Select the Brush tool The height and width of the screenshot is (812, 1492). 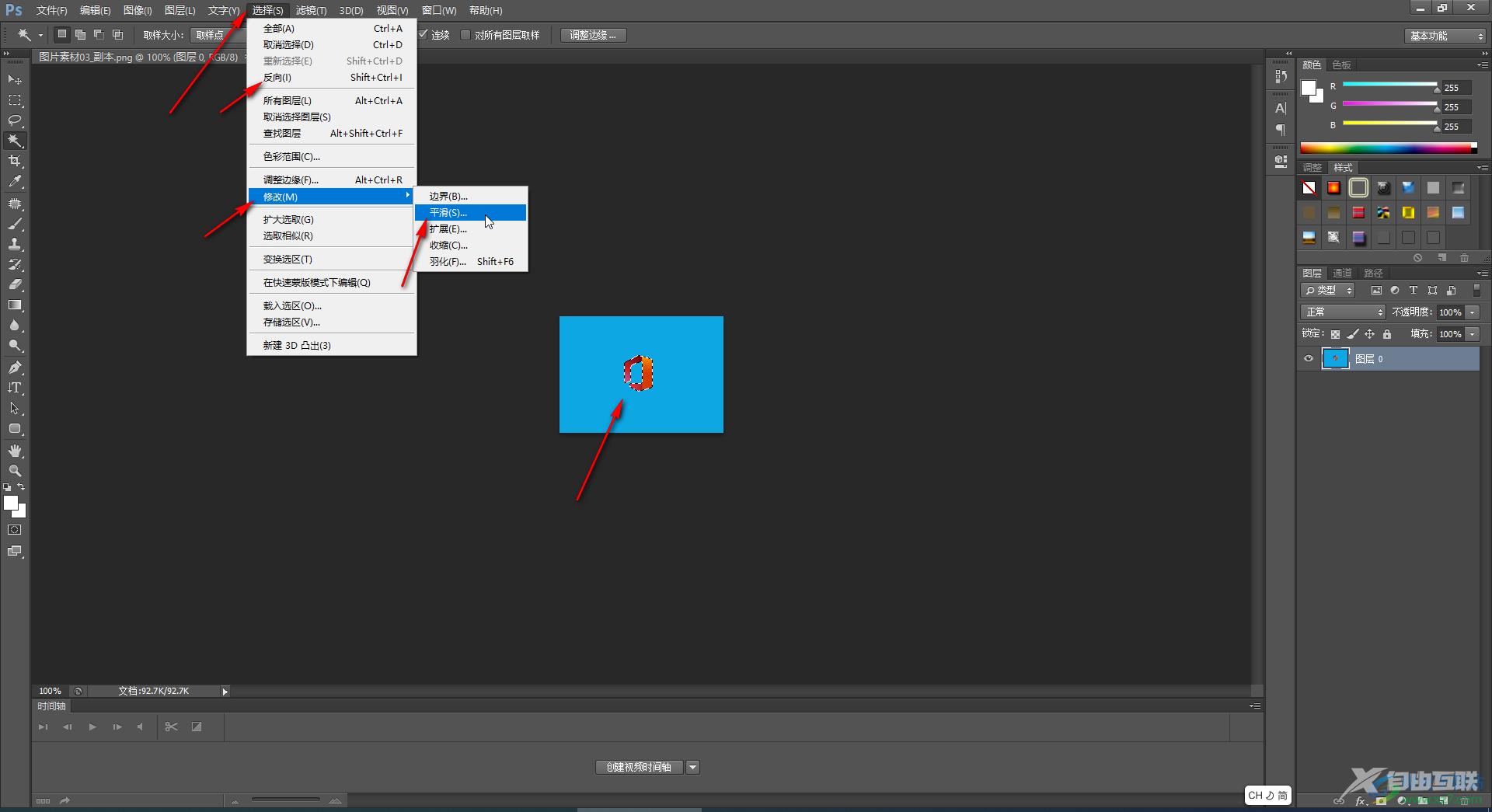[15, 224]
